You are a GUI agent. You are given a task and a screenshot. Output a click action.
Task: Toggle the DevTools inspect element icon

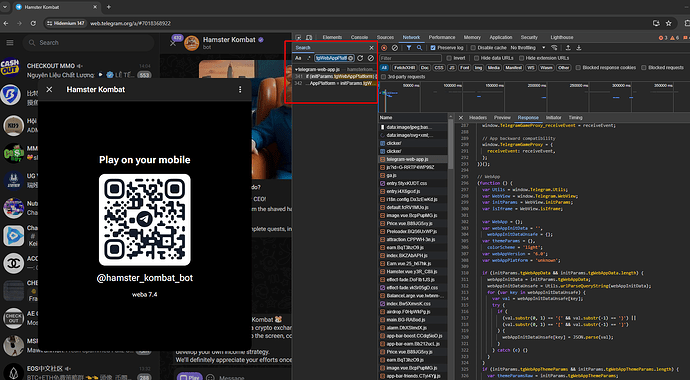(298, 38)
